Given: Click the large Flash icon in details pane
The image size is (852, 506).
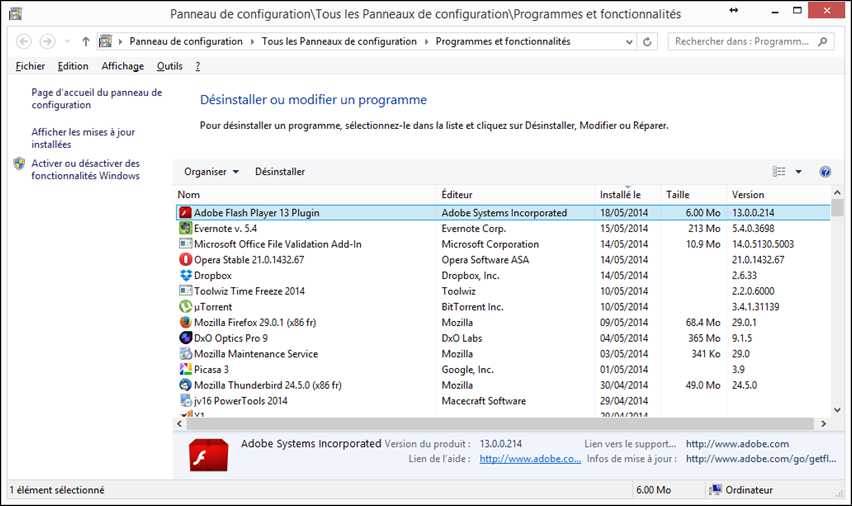Looking at the screenshot, I should click(x=209, y=454).
